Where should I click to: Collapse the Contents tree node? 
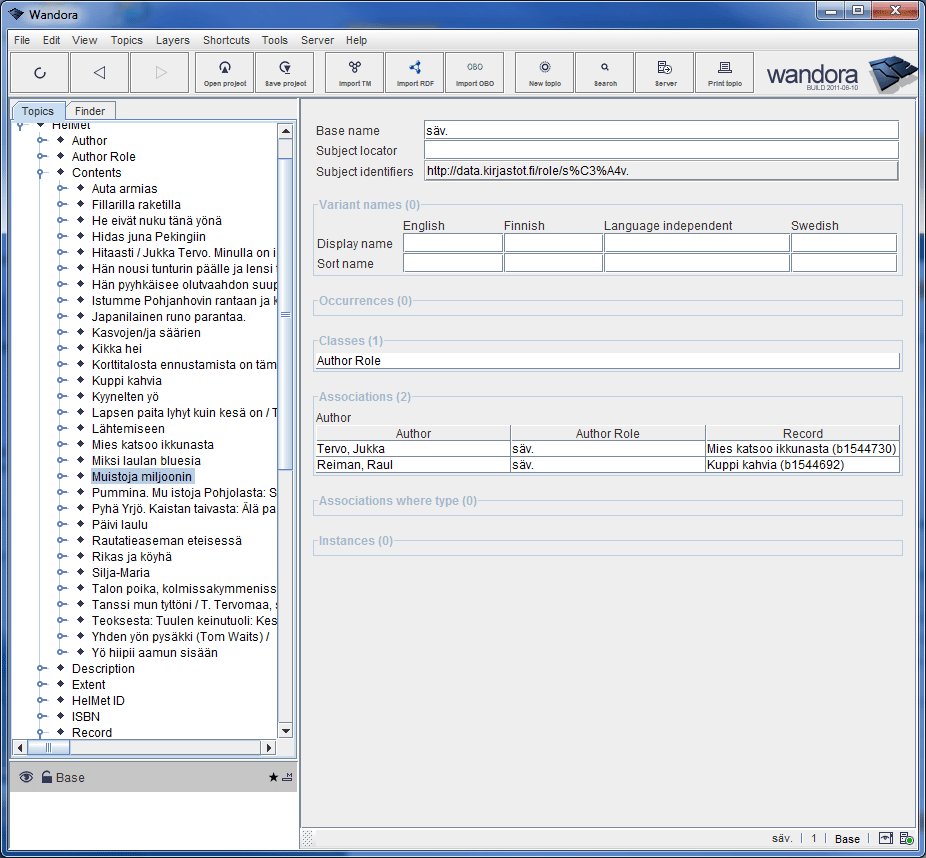41,173
